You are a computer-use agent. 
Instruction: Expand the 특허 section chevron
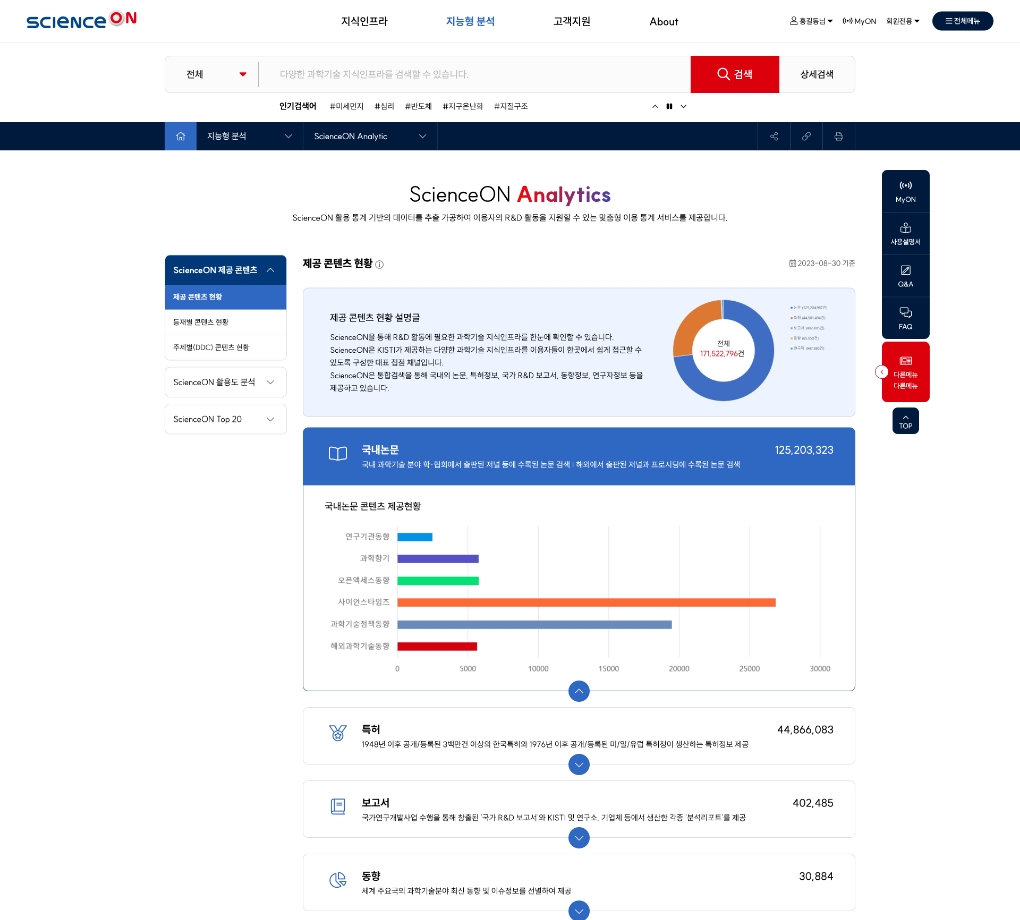tap(579, 764)
